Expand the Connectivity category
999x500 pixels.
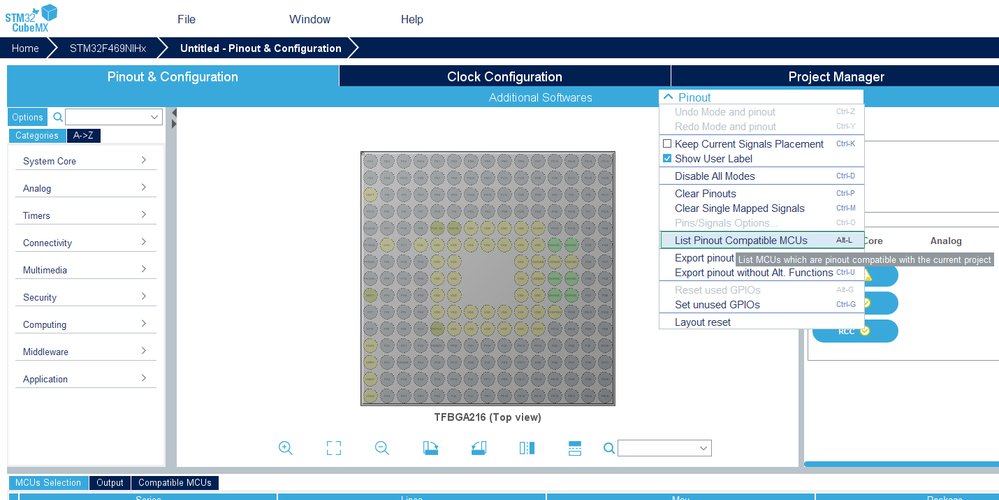click(x=85, y=243)
